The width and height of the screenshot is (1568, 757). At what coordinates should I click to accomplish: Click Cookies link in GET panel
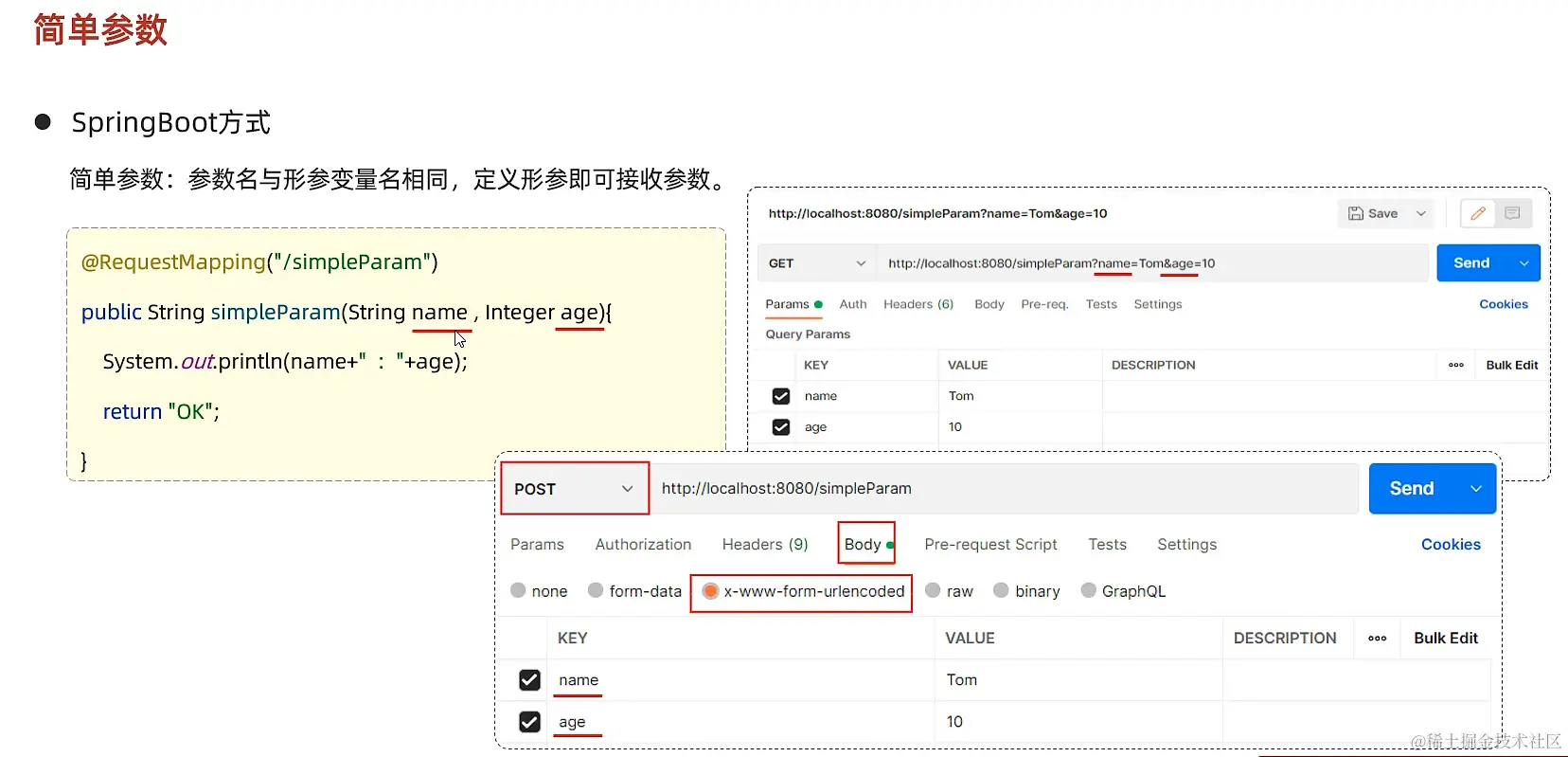[x=1504, y=304]
